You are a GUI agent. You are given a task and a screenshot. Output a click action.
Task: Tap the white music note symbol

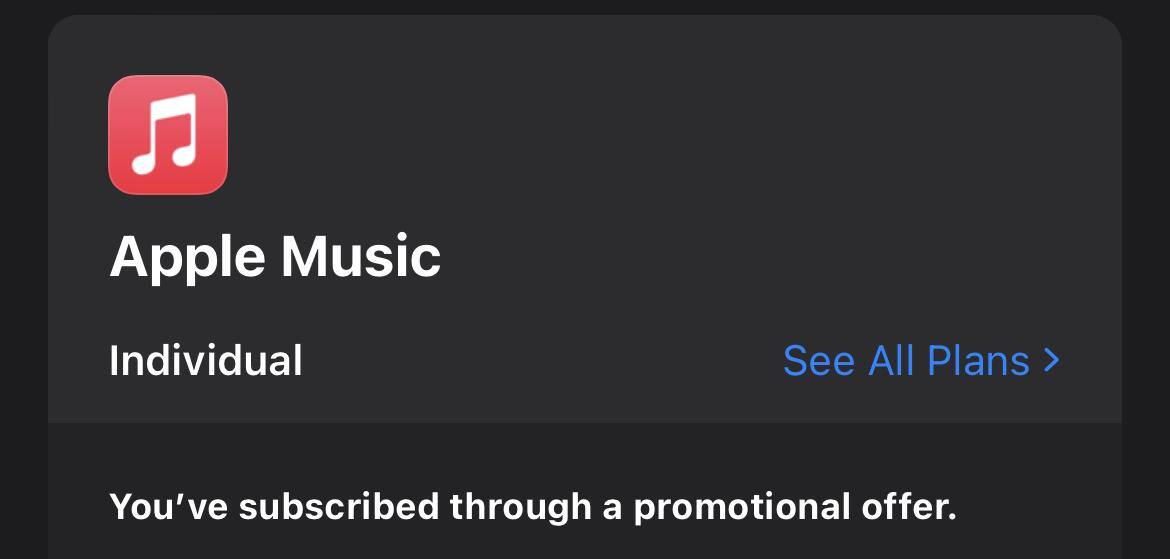(166, 134)
